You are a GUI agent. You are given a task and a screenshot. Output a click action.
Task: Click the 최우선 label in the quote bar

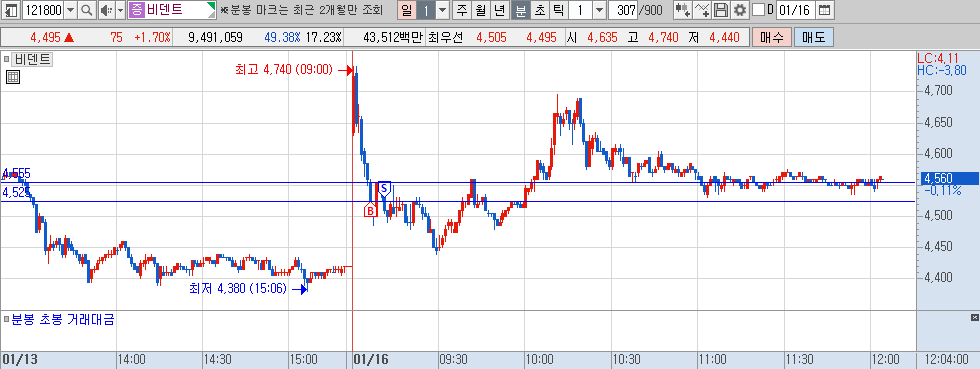click(446, 38)
